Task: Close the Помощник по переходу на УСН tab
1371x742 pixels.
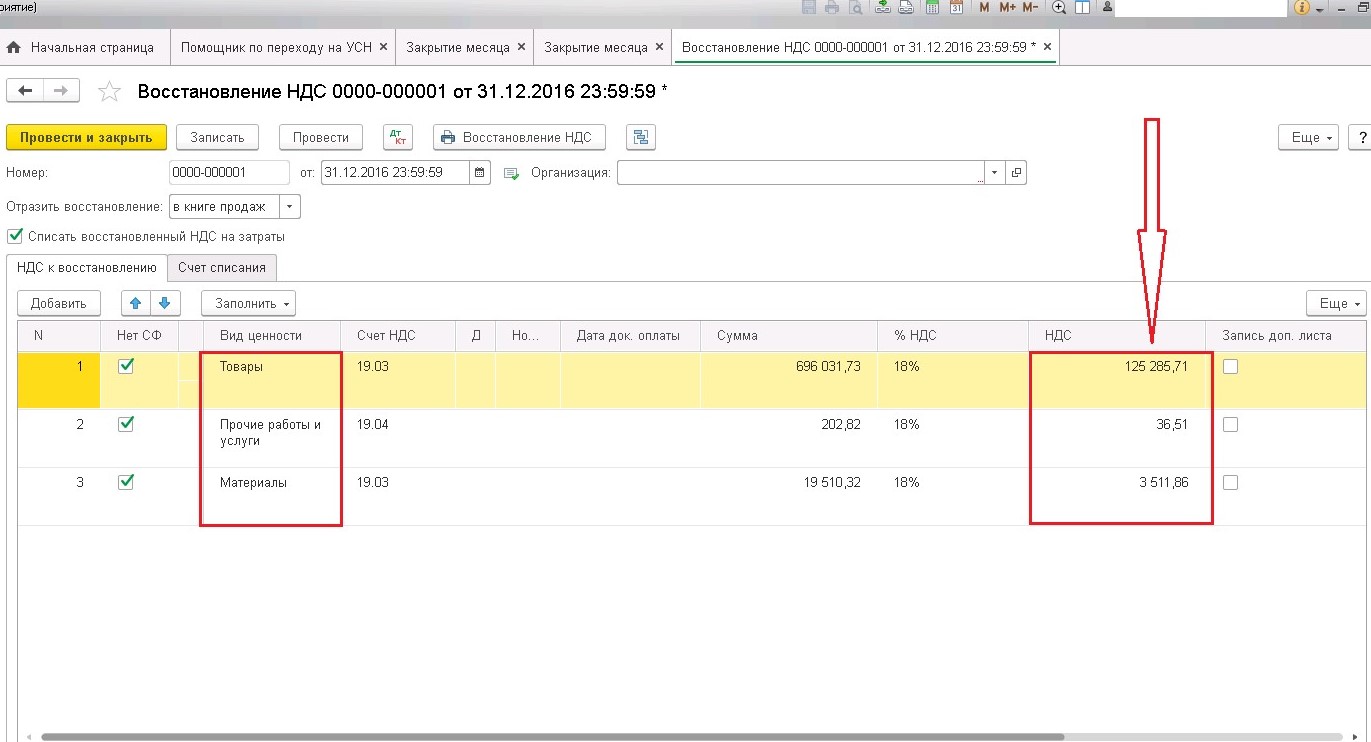Action: 384,47
